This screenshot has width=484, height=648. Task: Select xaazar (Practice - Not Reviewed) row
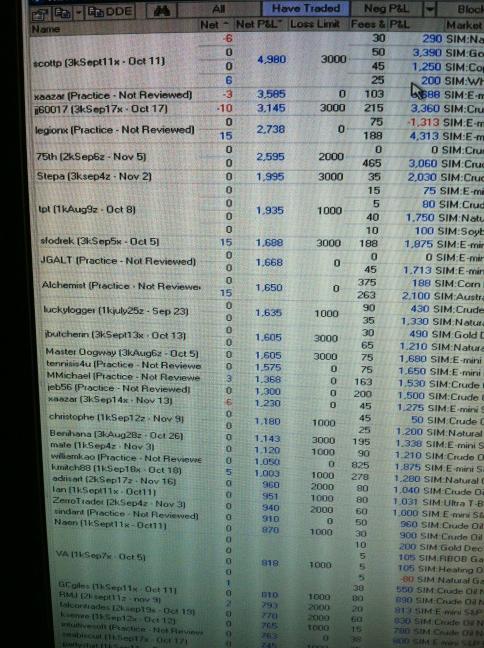(112, 95)
